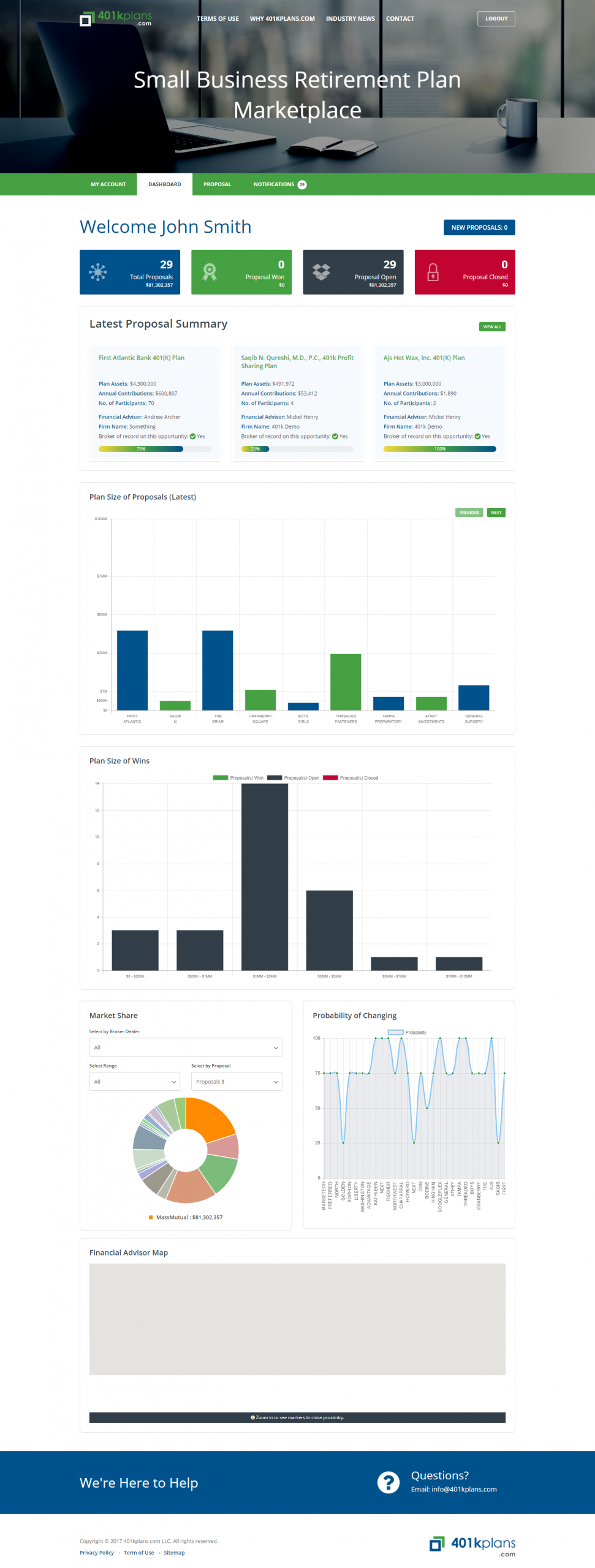Click the General Surgery bar in Plan Size chart
Viewport: 595px width, 1568px height.
point(474,698)
